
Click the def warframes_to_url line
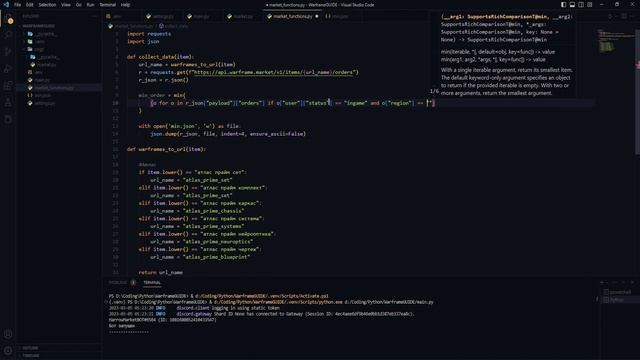click(x=166, y=149)
